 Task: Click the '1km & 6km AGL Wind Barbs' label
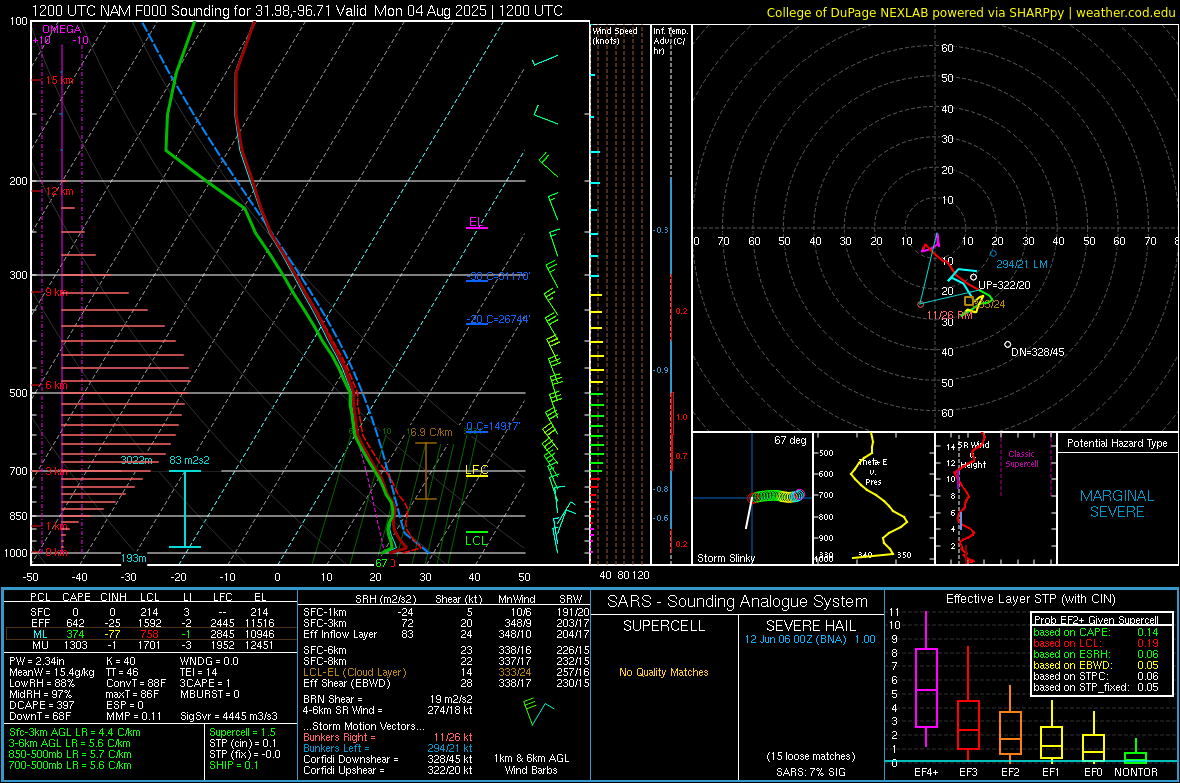coord(531,764)
